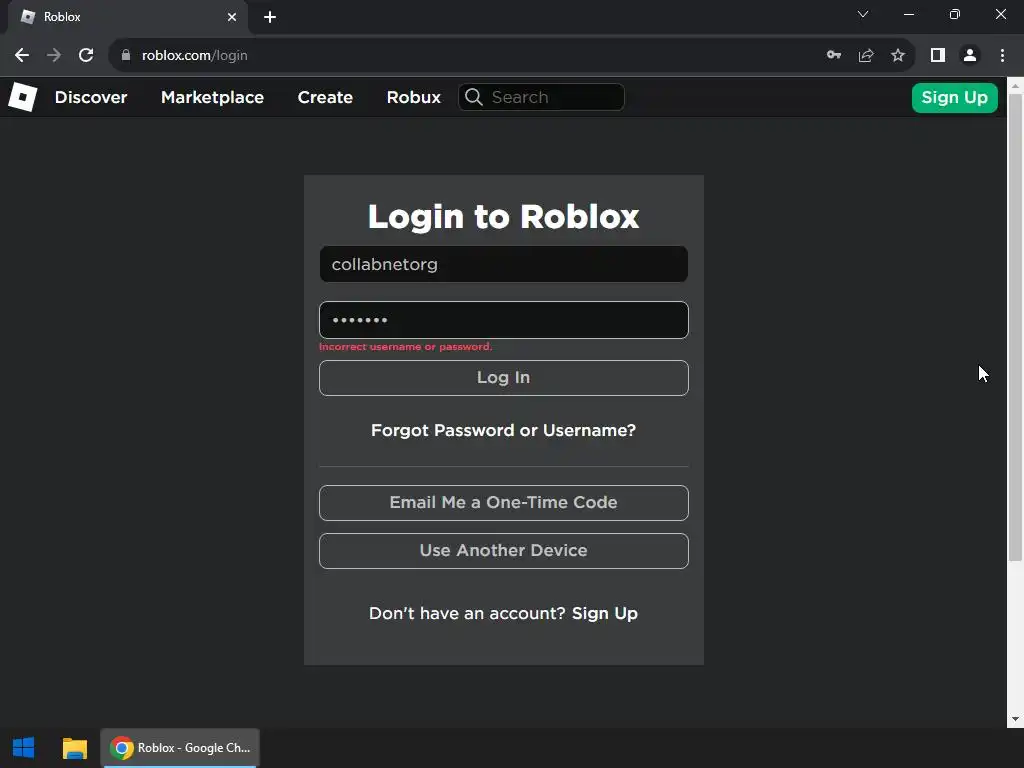Bookmark this page with star icon

[898, 56]
